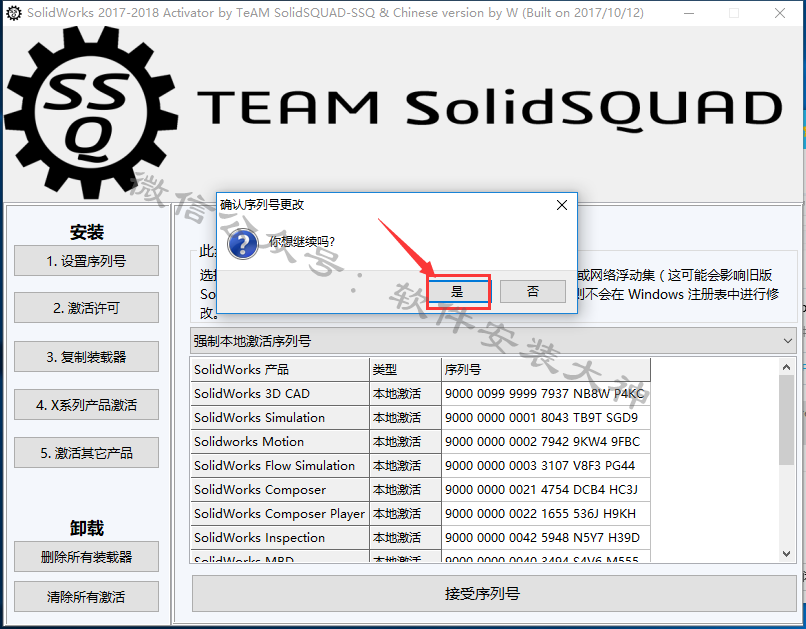
Task: Click 本地激活 type cell for SolidWorks Inspection
Action: (405, 538)
